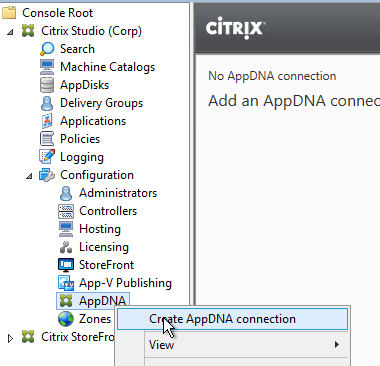Screen dimensions: 380x366
Task: Click the StoreFront screen icon
Action: (66, 265)
